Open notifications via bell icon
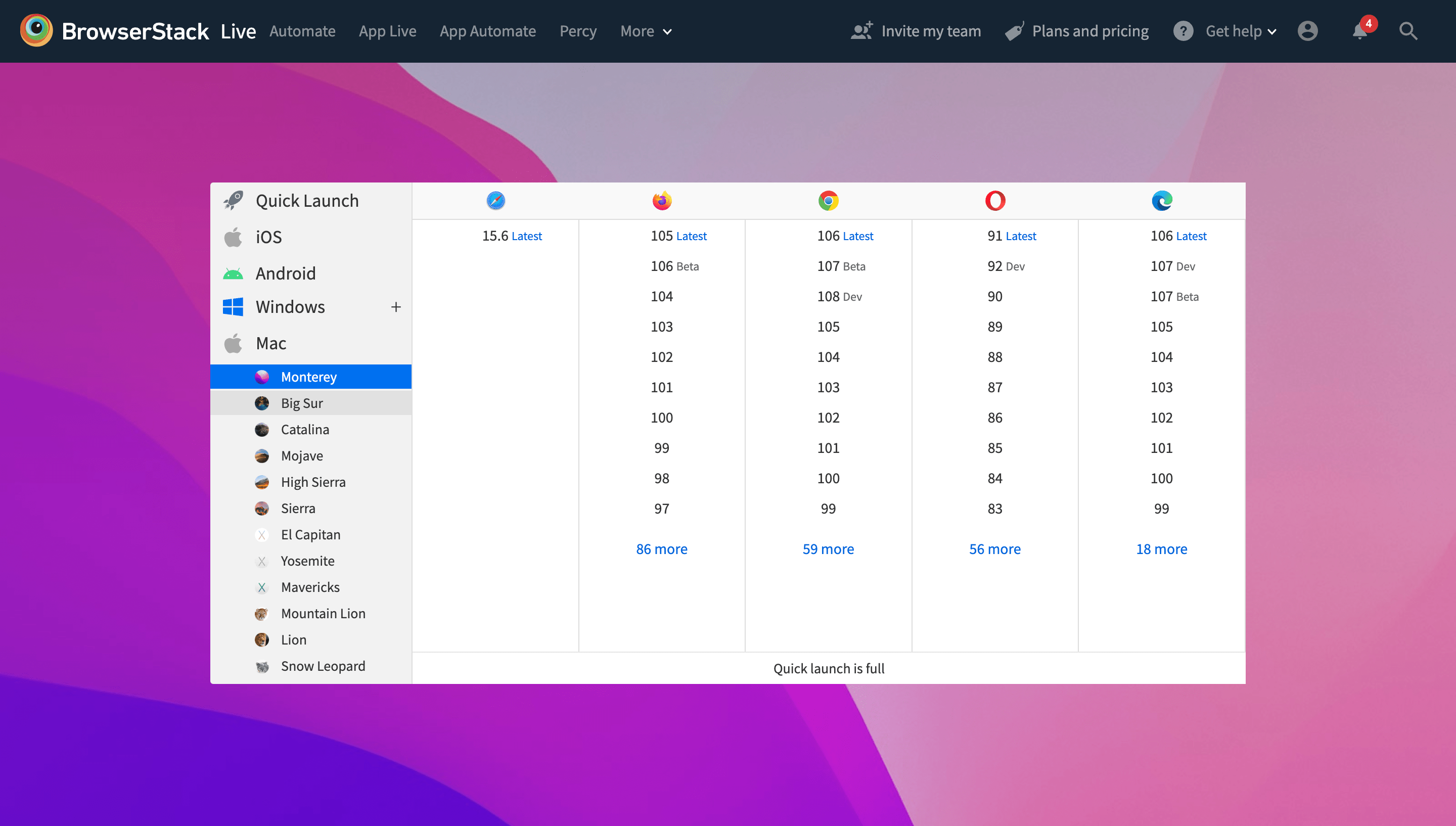 (x=1360, y=31)
